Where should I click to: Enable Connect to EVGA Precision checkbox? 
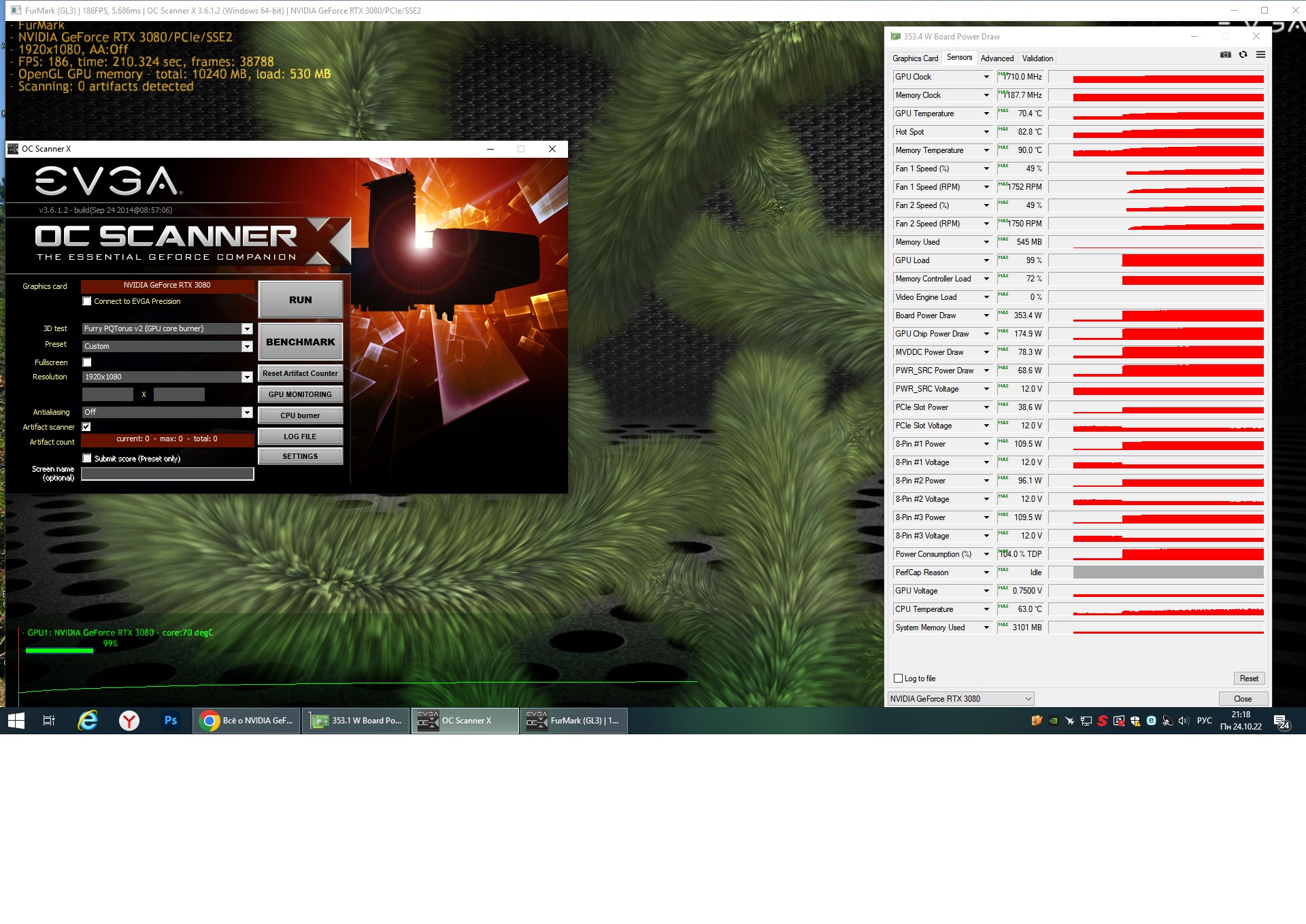[87, 301]
